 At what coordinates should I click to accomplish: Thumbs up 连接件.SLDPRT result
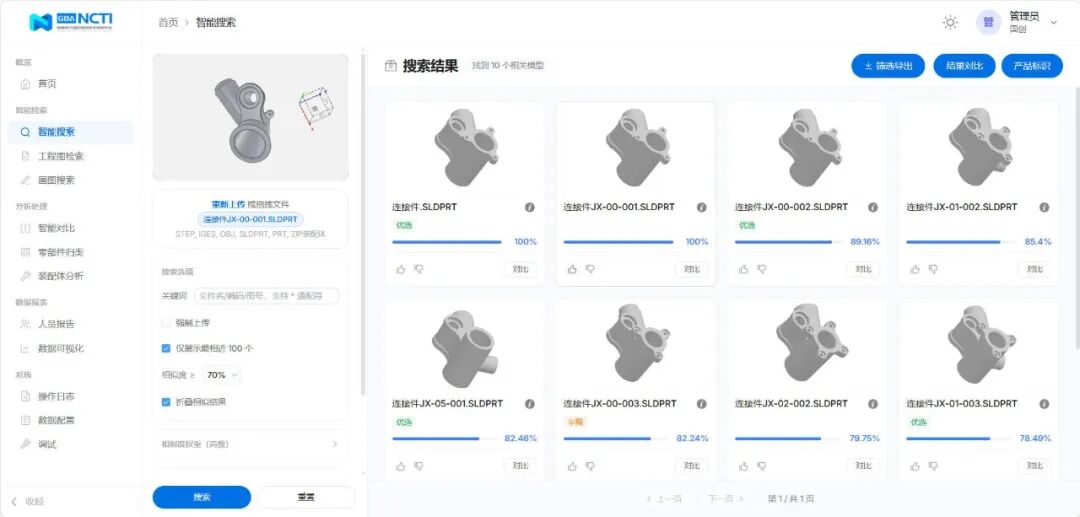coord(401,269)
